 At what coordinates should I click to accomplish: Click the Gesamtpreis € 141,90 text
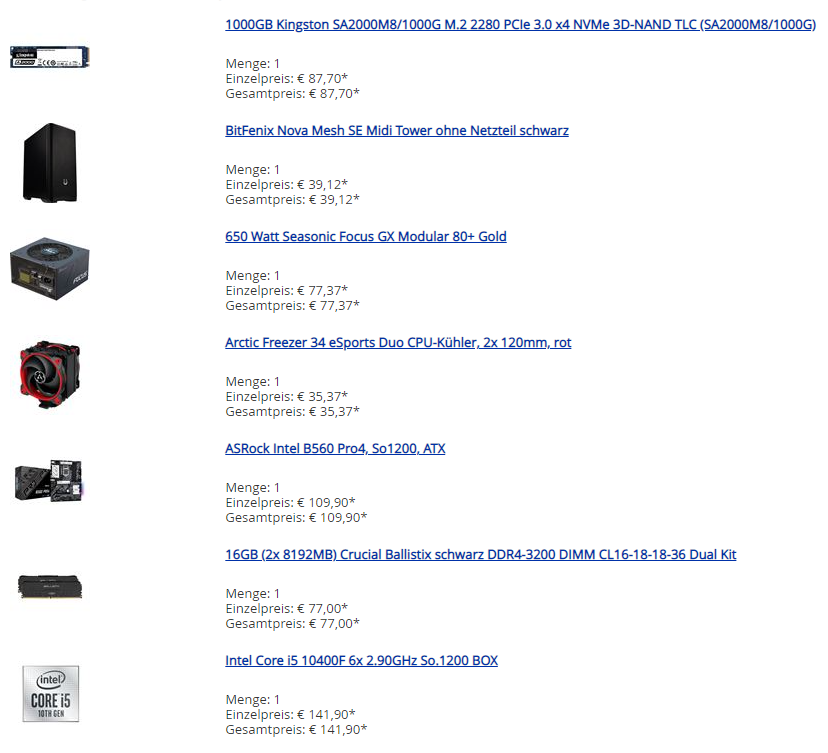point(296,730)
